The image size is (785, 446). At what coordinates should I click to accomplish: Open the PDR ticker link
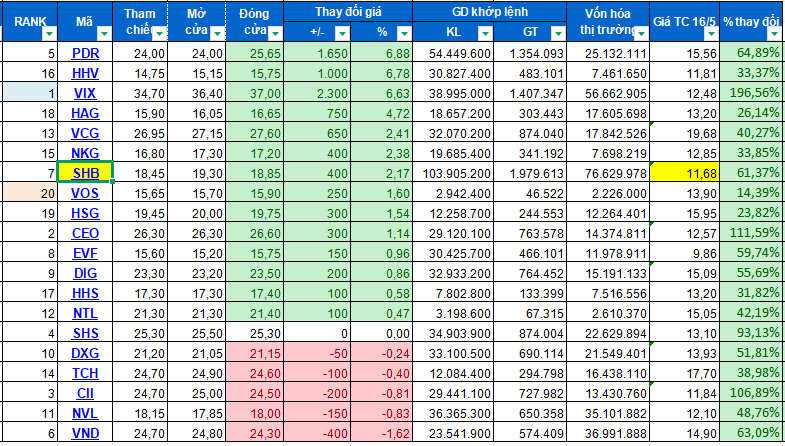coord(85,53)
